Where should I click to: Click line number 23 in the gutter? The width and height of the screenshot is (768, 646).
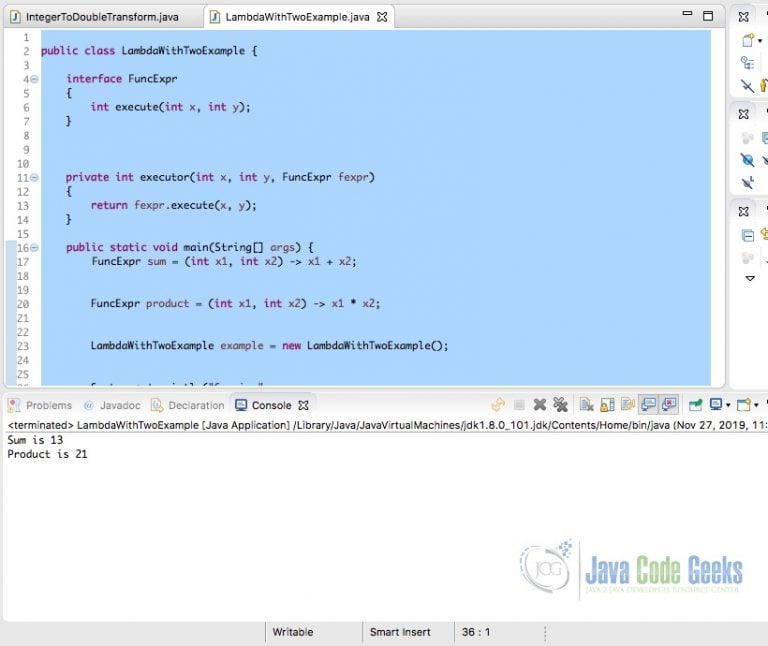[x=23, y=346]
